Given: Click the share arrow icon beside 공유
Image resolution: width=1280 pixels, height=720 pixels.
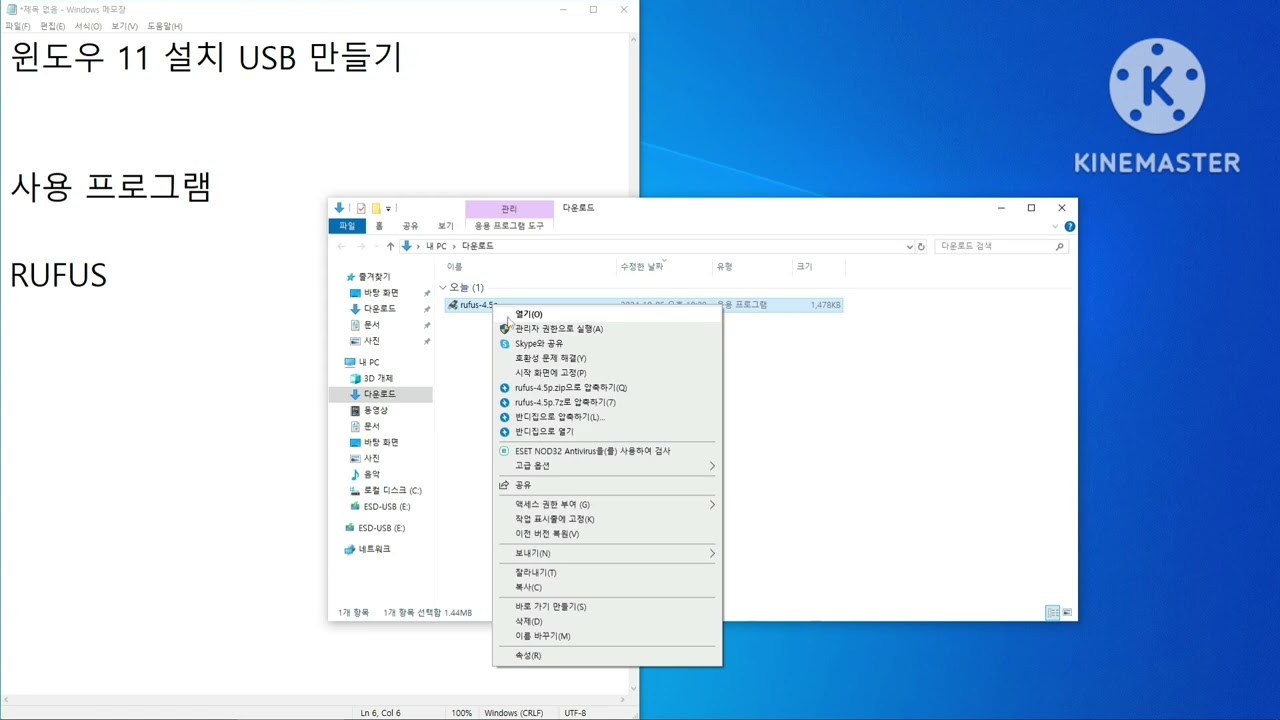Looking at the screenshot, I should click(x=504, y=485).
